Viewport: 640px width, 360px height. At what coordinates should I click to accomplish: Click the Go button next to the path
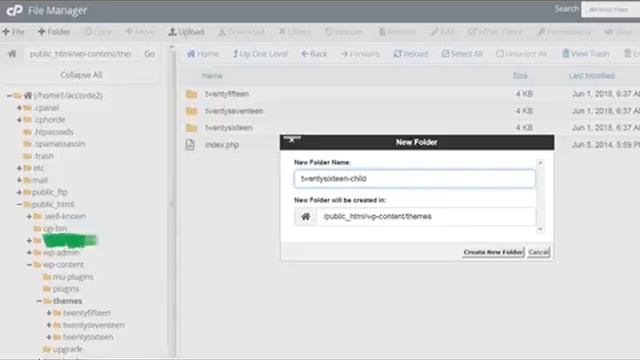point(149,53)
